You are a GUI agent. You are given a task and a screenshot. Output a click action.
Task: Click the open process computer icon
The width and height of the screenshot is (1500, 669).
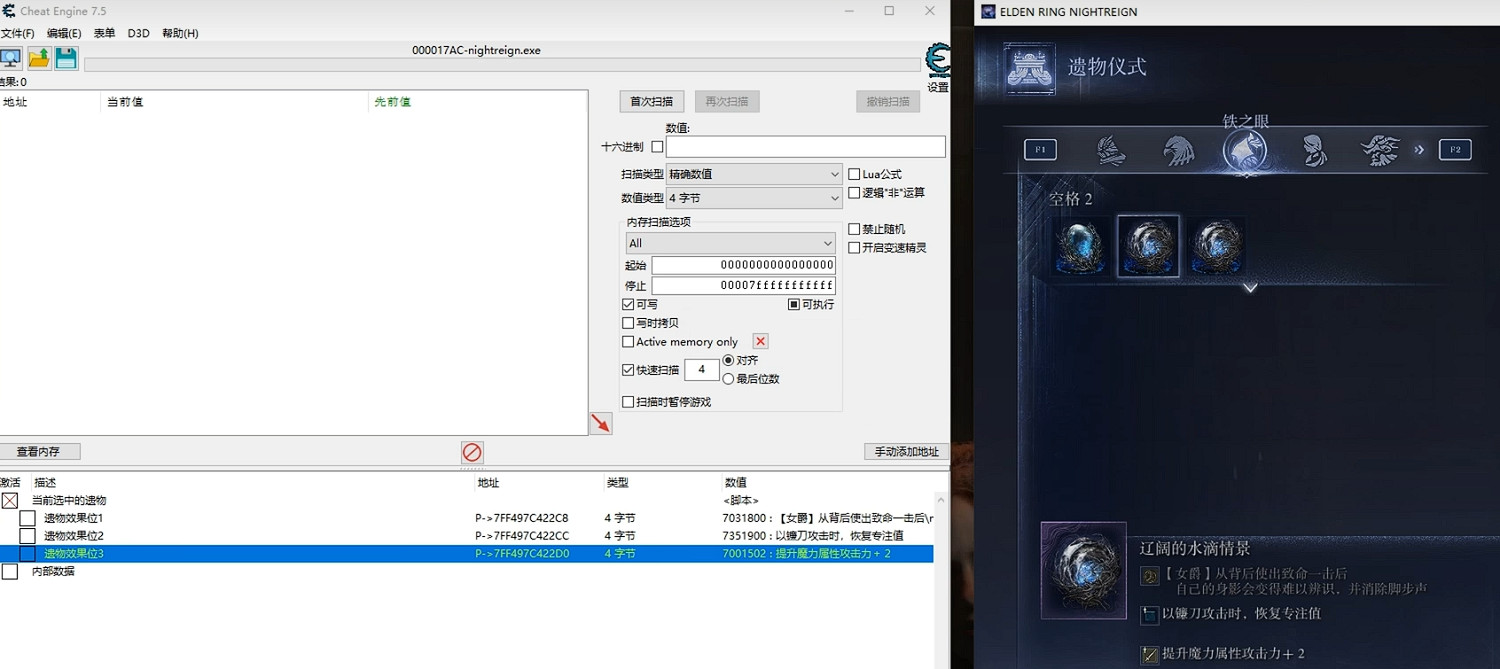(10, 58)
